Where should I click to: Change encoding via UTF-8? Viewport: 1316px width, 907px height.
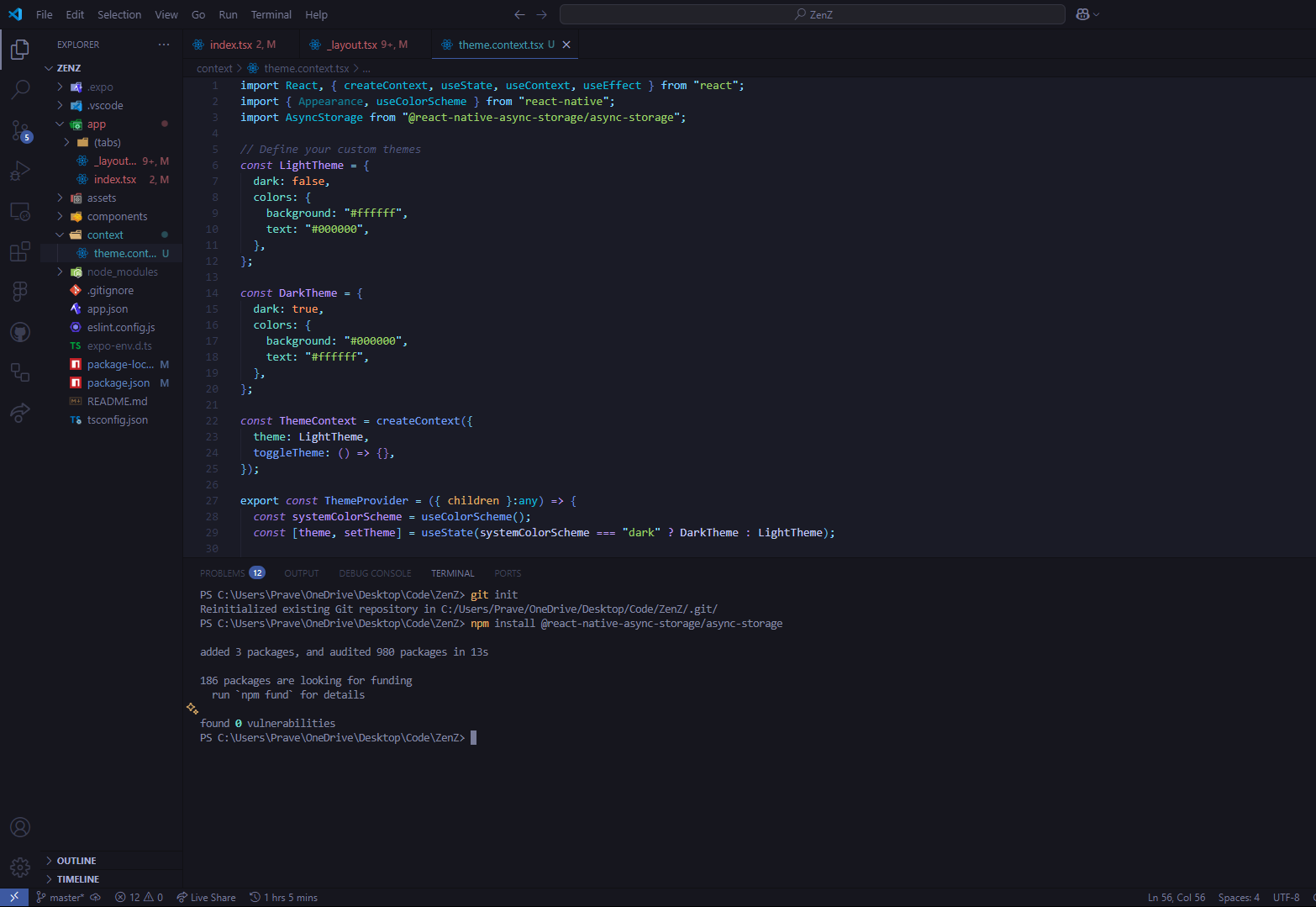[1286, 897]
